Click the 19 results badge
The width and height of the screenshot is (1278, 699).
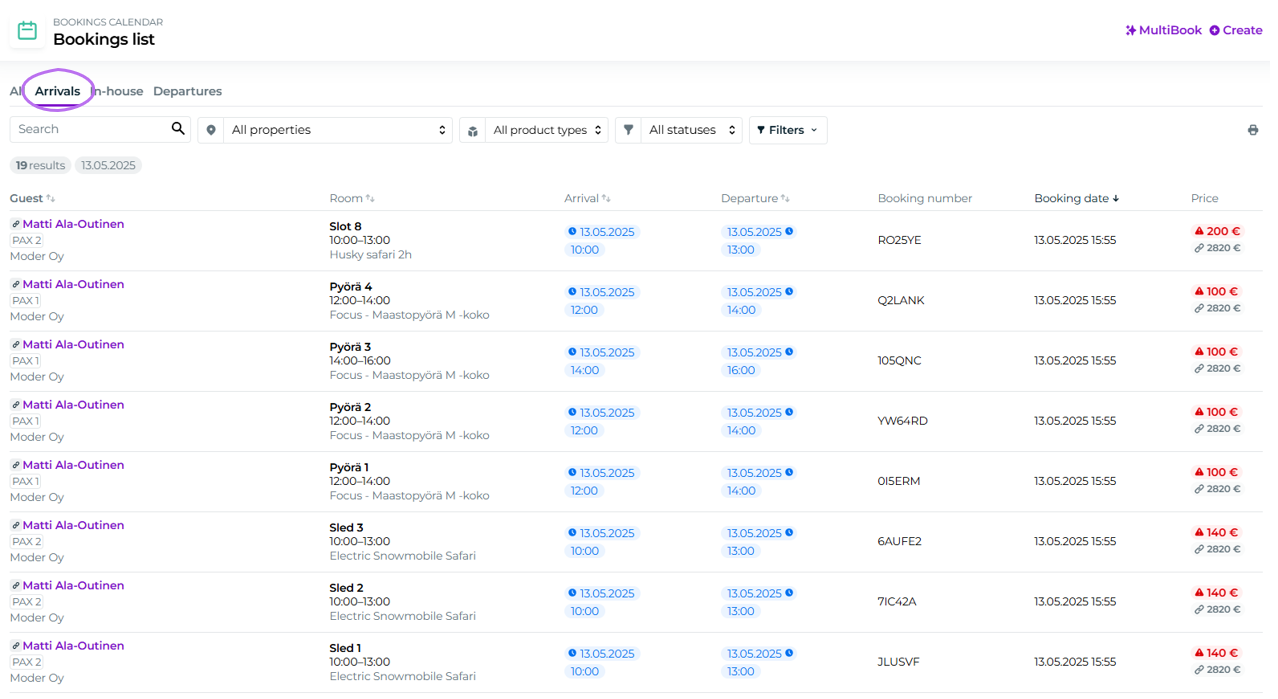41,166
